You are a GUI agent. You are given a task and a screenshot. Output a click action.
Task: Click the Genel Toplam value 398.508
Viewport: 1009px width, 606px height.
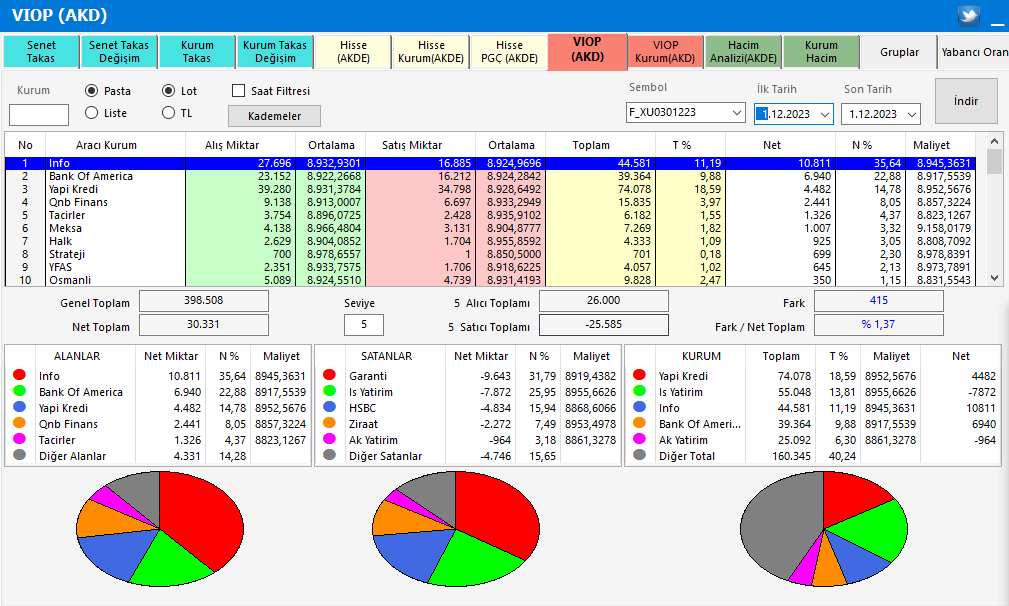tap(204, 300)
